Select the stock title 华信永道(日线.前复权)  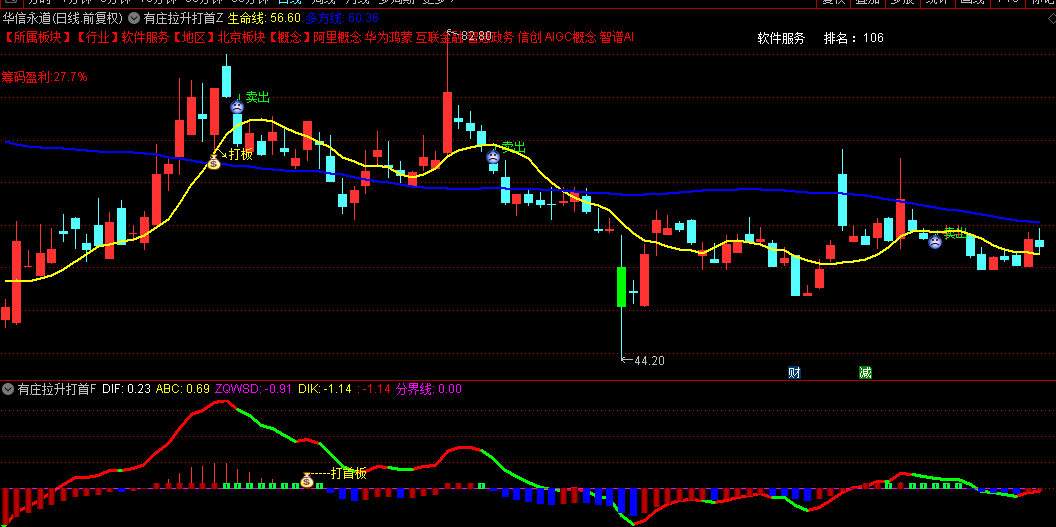(x=63, y=18)
